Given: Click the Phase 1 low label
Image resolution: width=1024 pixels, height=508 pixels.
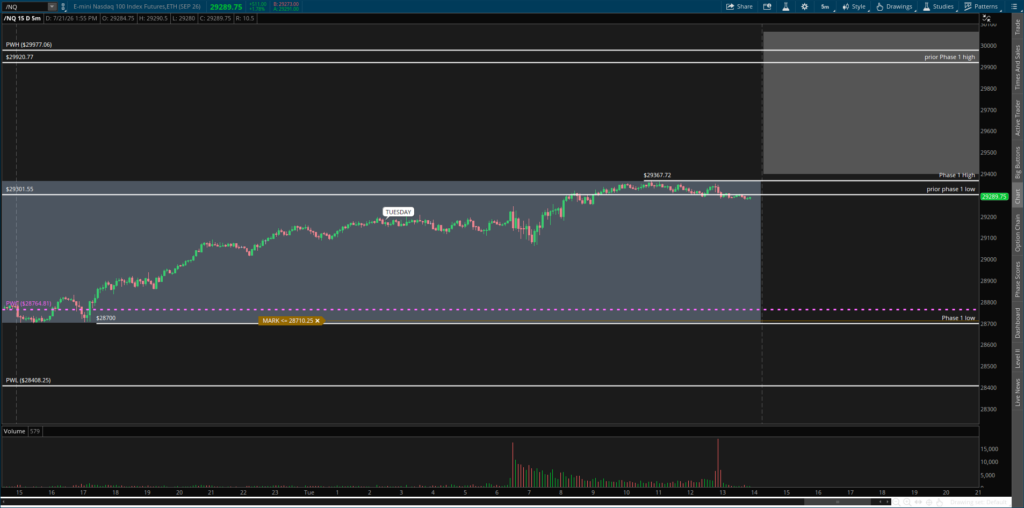Looking at the screenshot, I should click(x=958, y=318).
